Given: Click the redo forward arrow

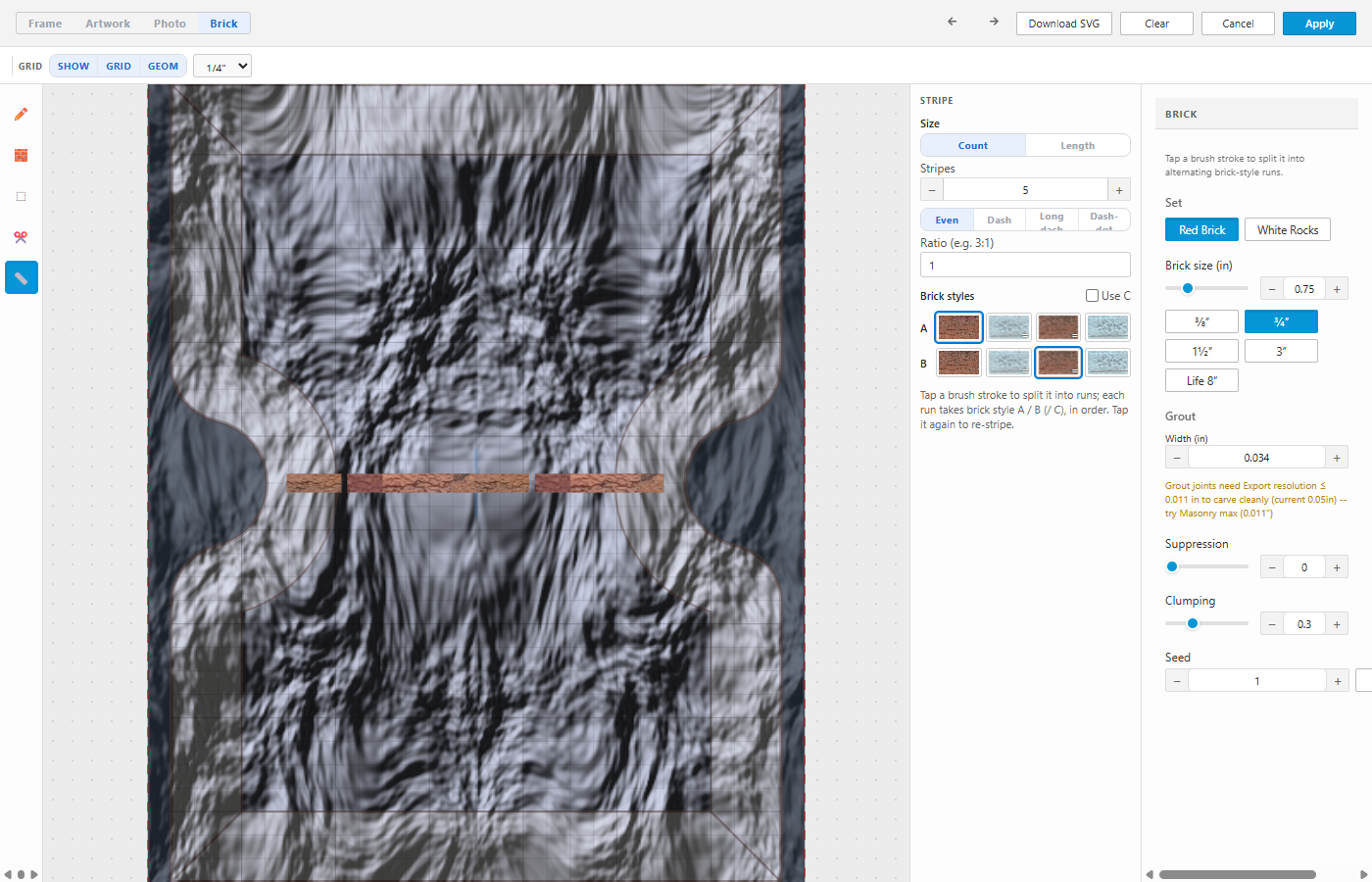Looking at the screenshot, I should (994, 22).
